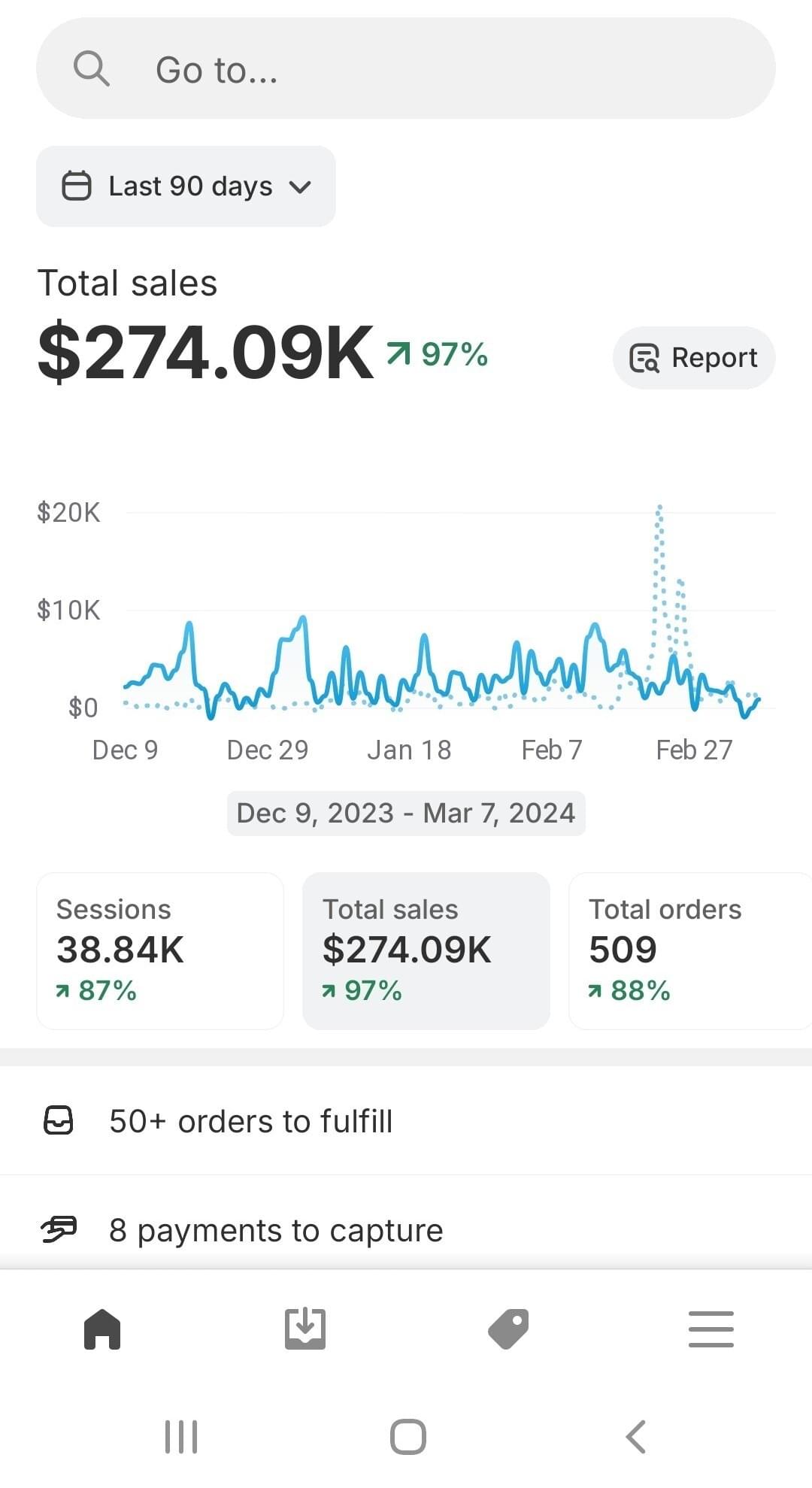Open 50+ orders to fulfill
Screen dimensions: 812x1488
251,1121
